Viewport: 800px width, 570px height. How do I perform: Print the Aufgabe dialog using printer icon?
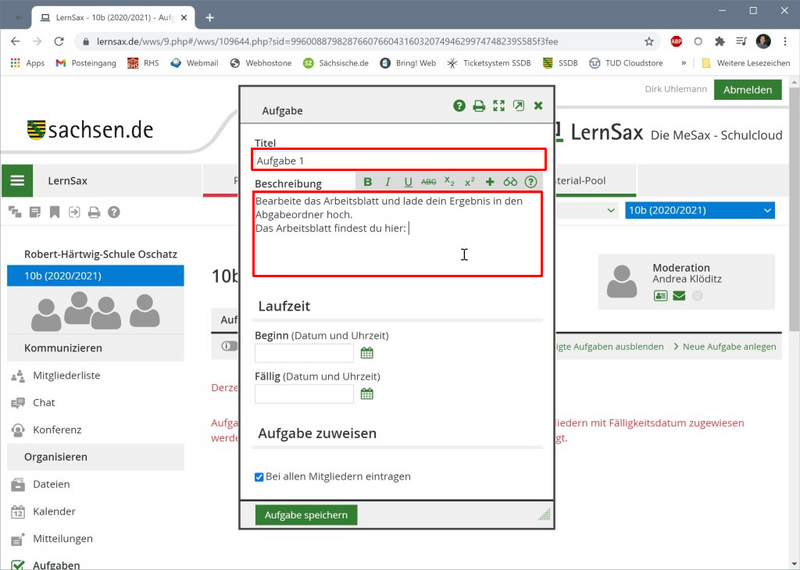[x=479, y=106]
